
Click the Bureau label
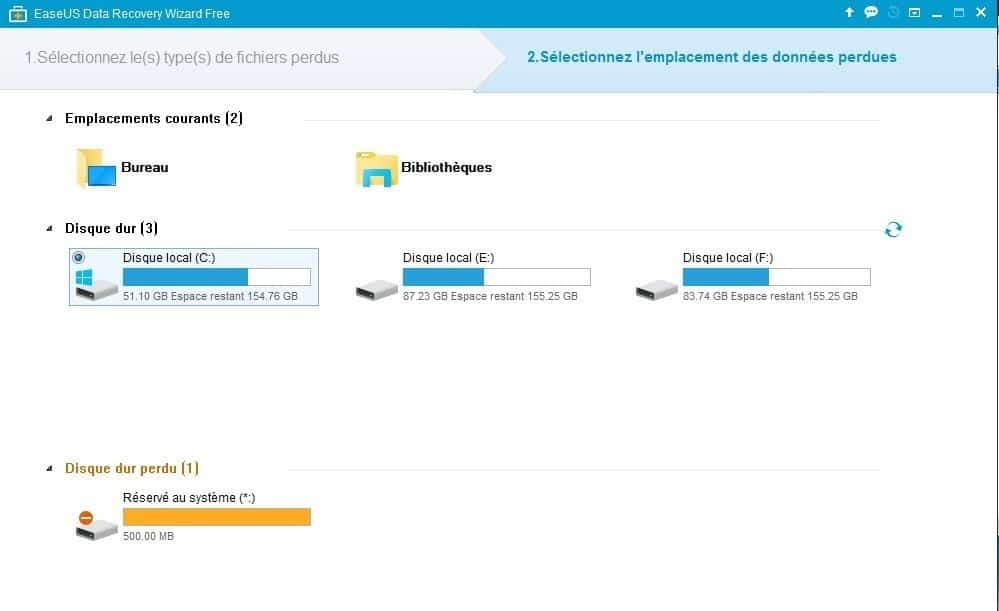145,168
